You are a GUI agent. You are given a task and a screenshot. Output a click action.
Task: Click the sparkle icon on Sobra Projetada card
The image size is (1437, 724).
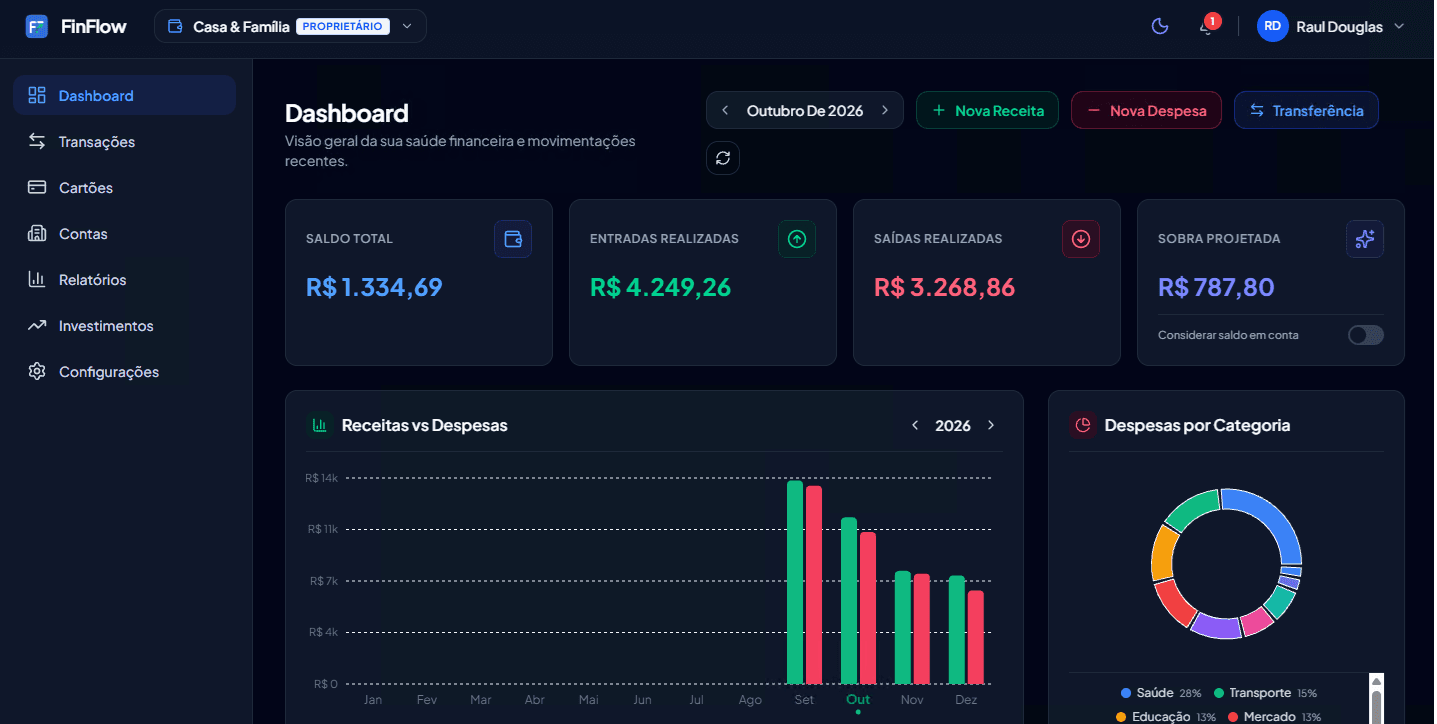coord(1365,239)
